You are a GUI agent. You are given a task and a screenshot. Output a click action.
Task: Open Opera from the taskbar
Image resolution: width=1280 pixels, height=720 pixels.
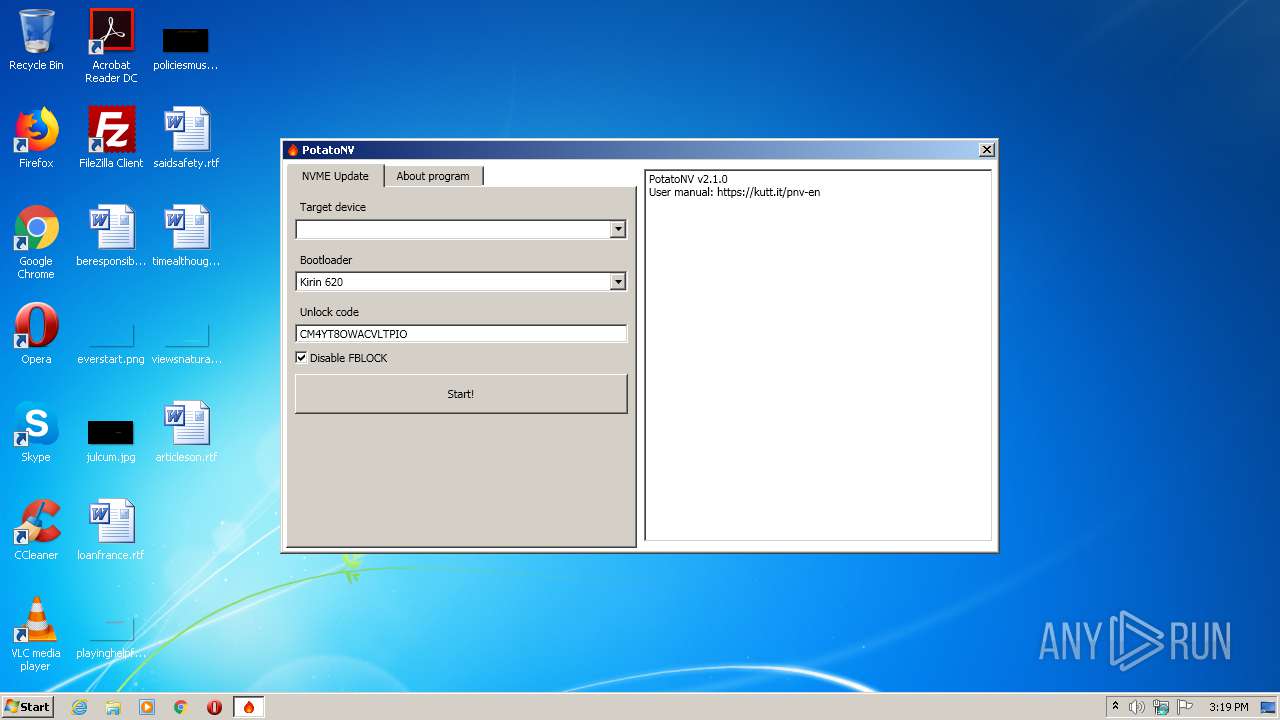tap(214, 707)
